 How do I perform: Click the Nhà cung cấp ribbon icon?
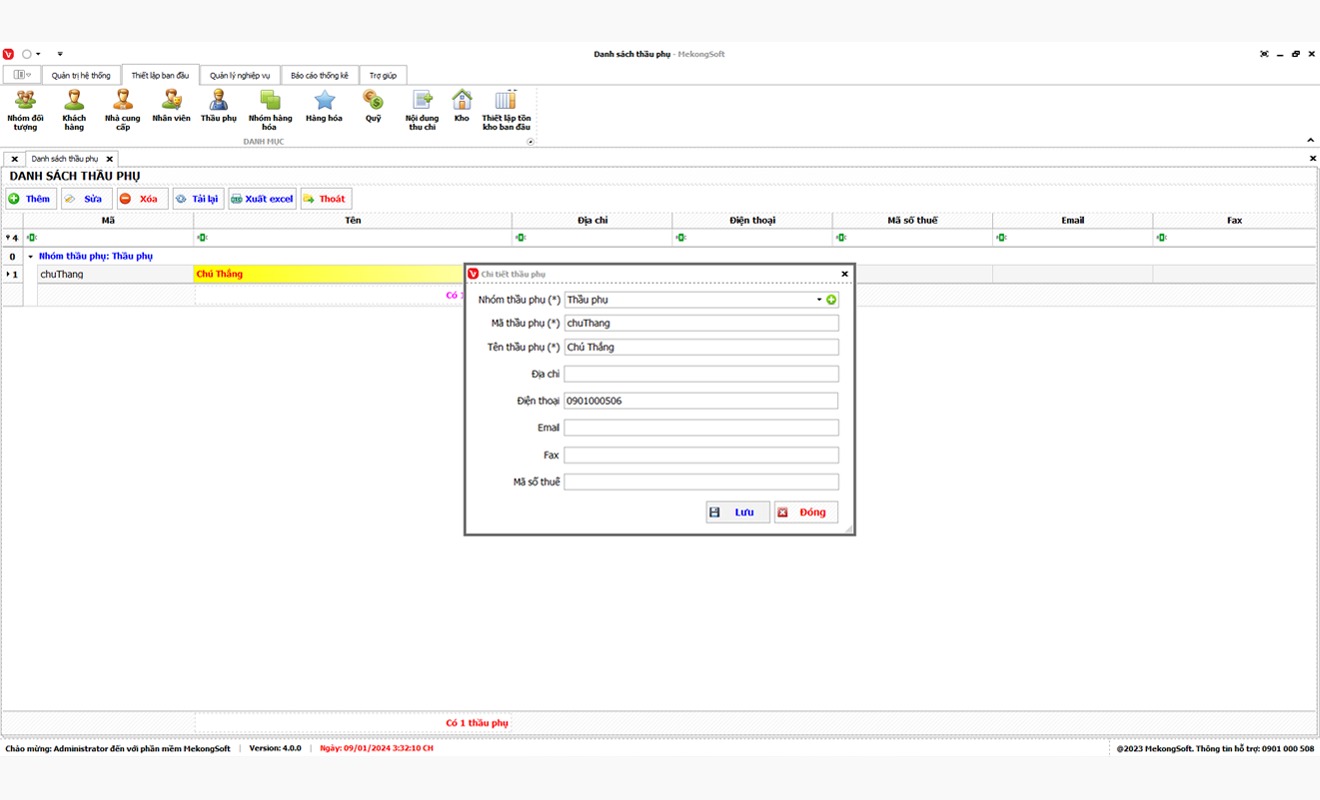coord(122,101)
